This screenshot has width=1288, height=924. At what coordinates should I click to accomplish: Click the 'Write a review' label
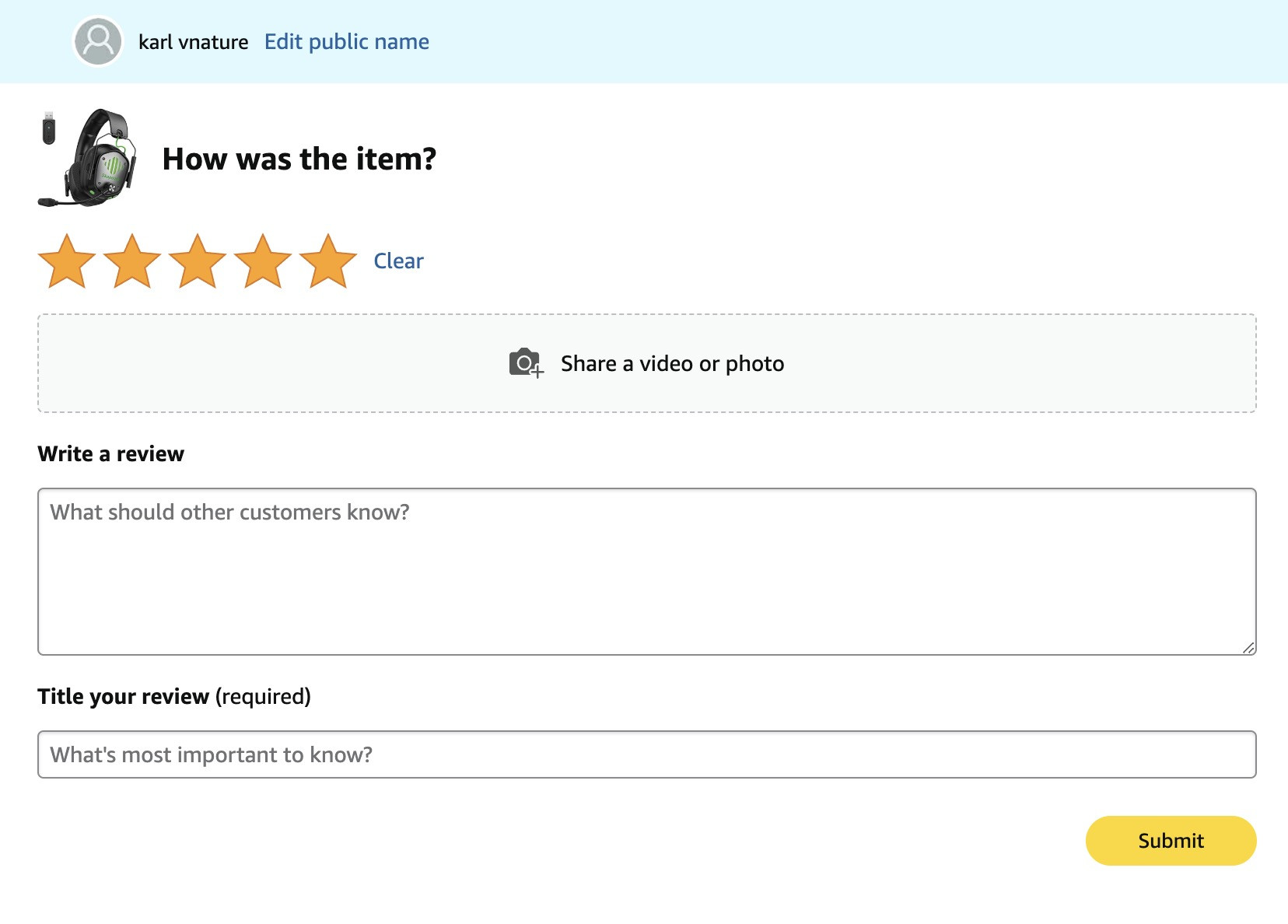111,453
